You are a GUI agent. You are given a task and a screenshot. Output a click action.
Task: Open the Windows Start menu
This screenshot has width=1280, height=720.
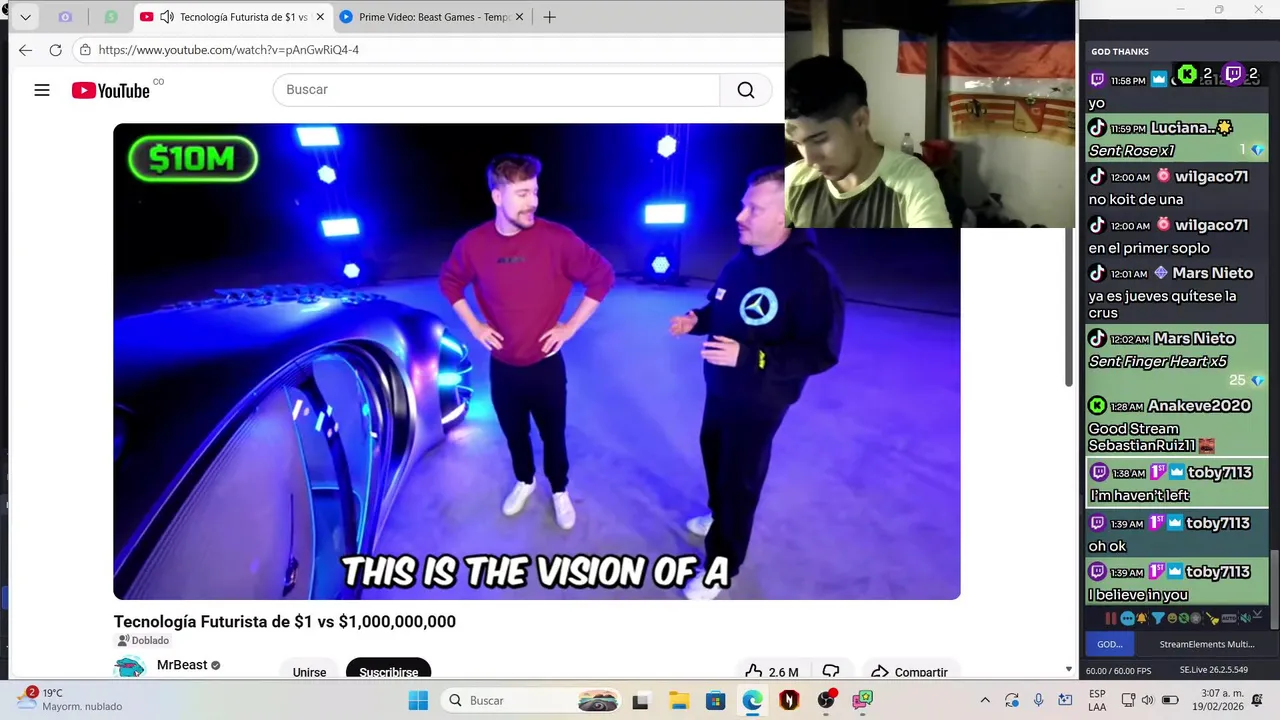tap(418, 700)
